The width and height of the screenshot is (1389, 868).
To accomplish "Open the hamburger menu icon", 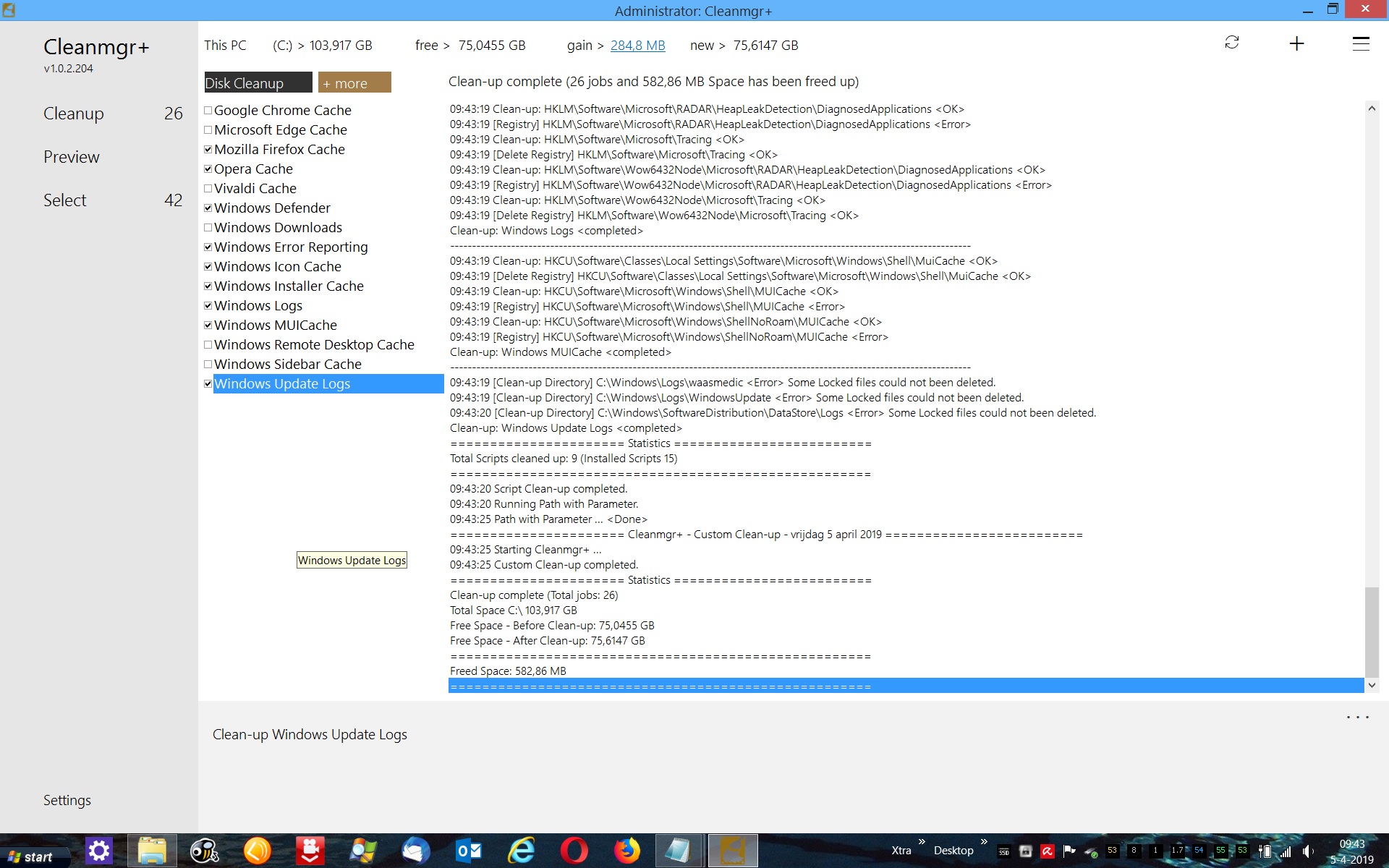I will point(1361,43).
